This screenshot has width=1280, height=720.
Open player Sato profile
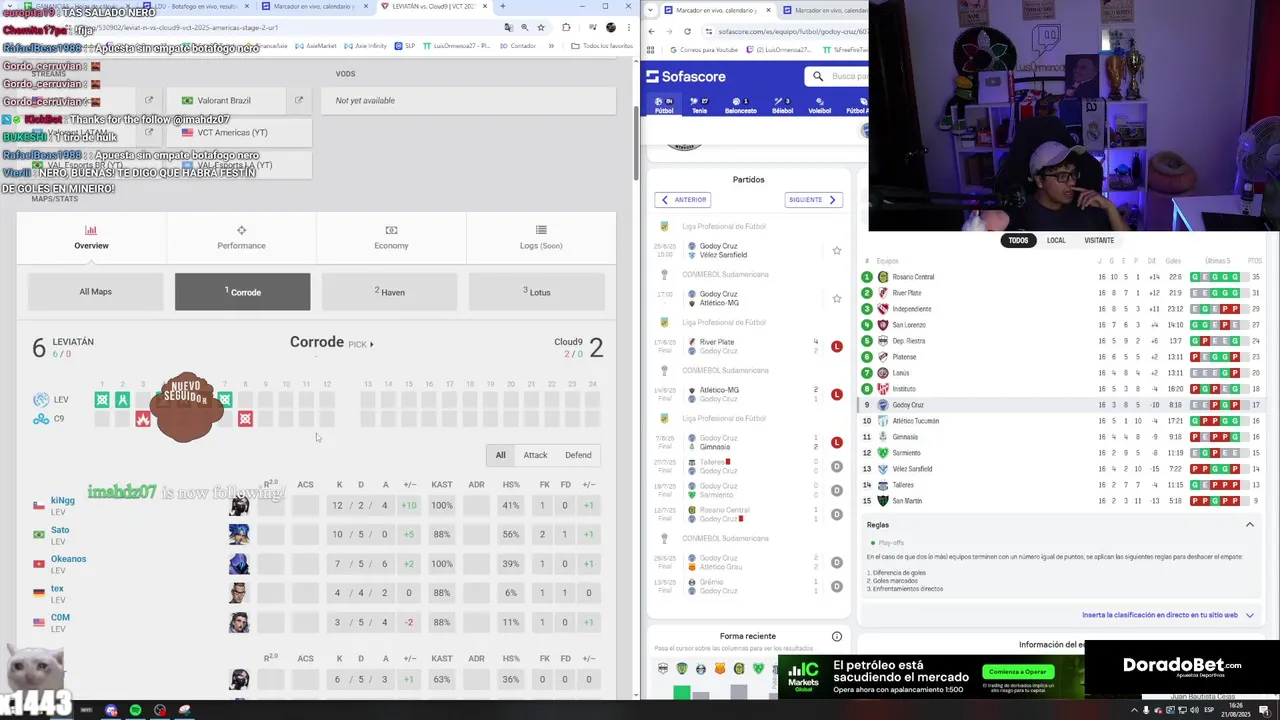pos(60,530)
